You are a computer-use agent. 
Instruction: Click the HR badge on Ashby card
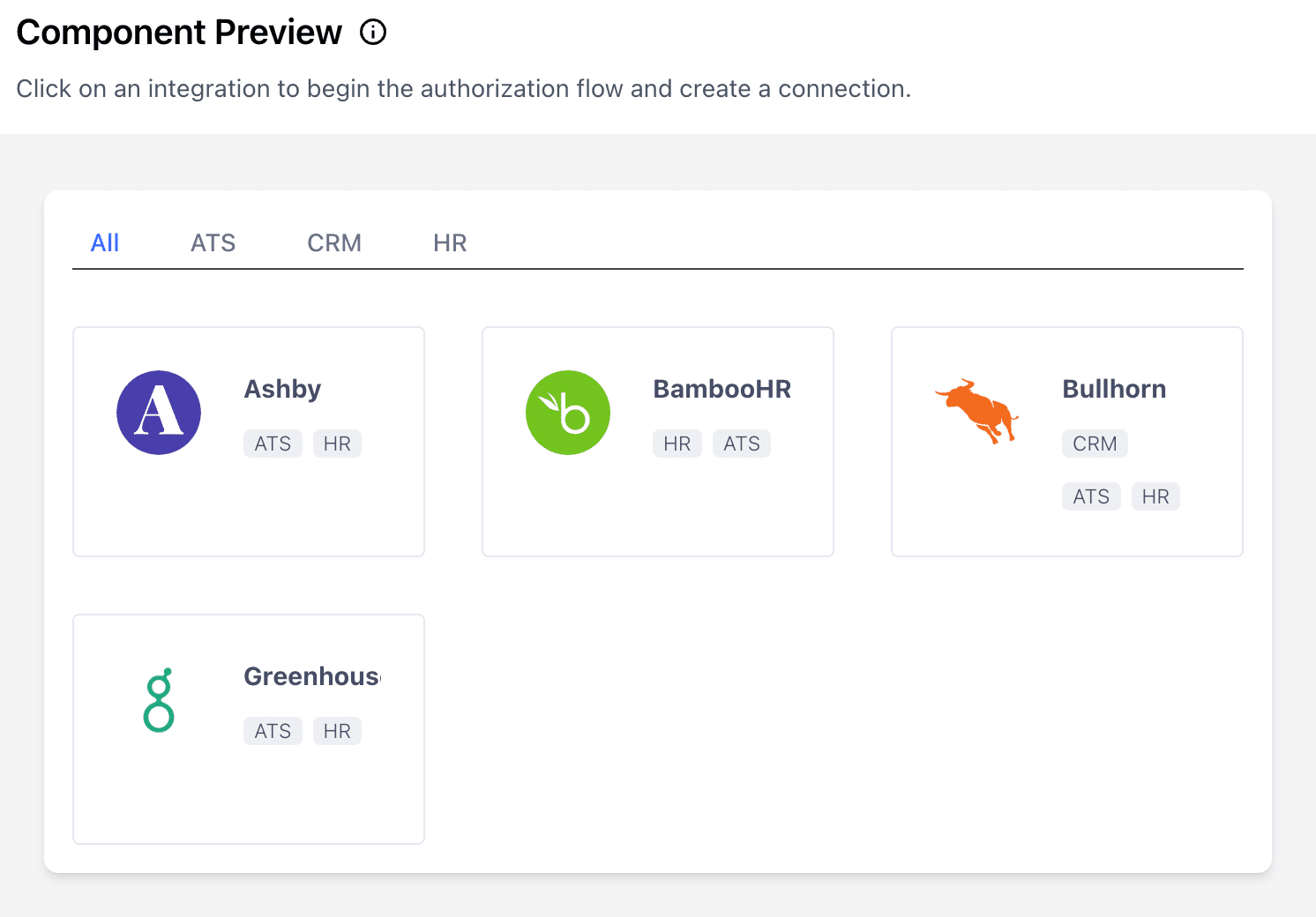point(337,444)
